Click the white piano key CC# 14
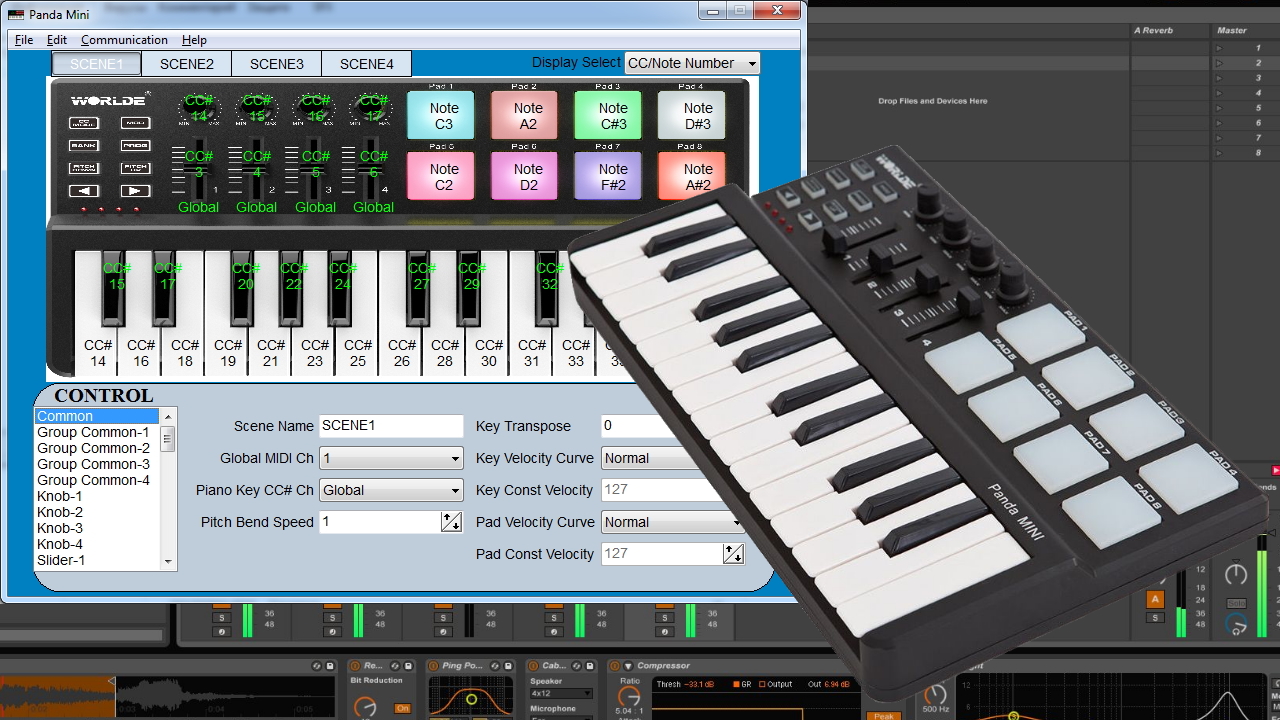Screen dimensions: 1280x720 click(97, 352)
